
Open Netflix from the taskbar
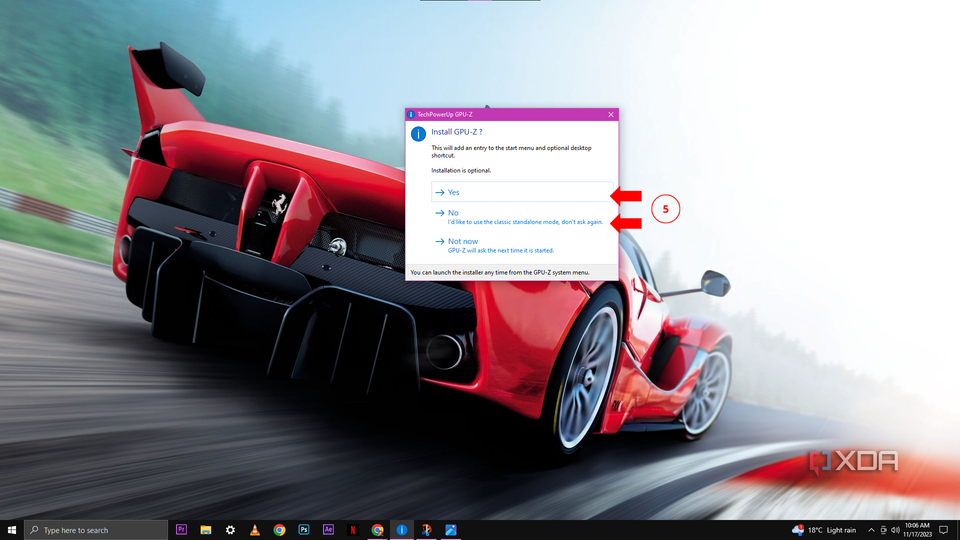[353, 530]
